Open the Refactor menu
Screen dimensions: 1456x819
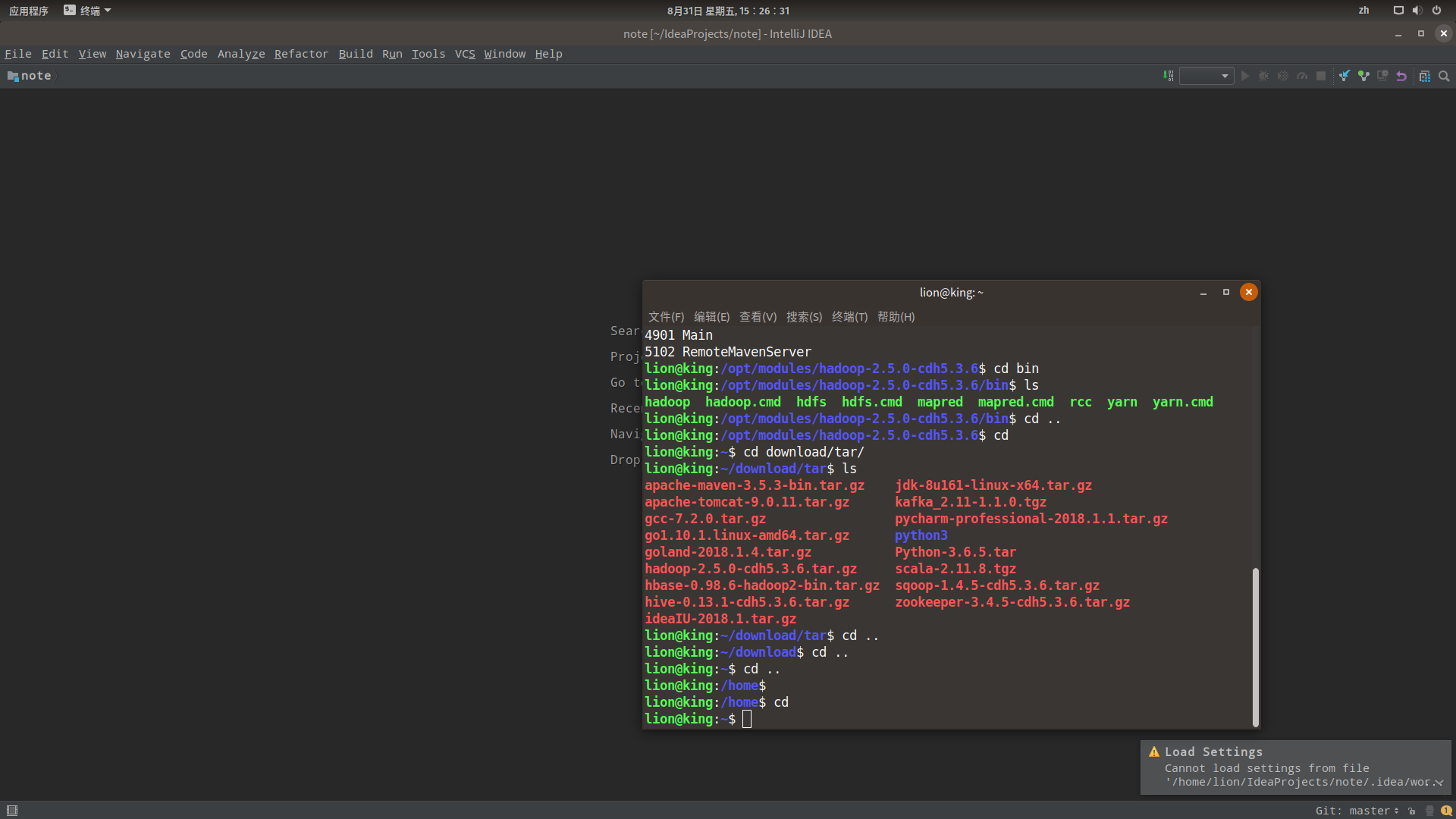(x=301, y=54)
